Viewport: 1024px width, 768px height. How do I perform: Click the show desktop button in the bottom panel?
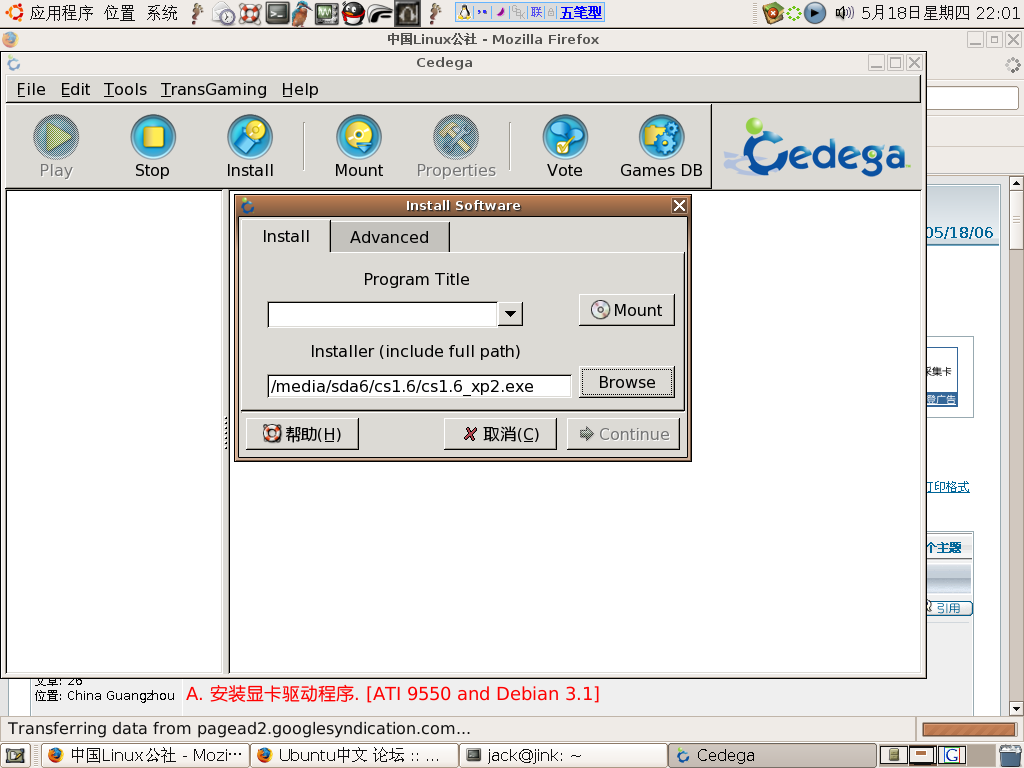click(x=15, y=756)
